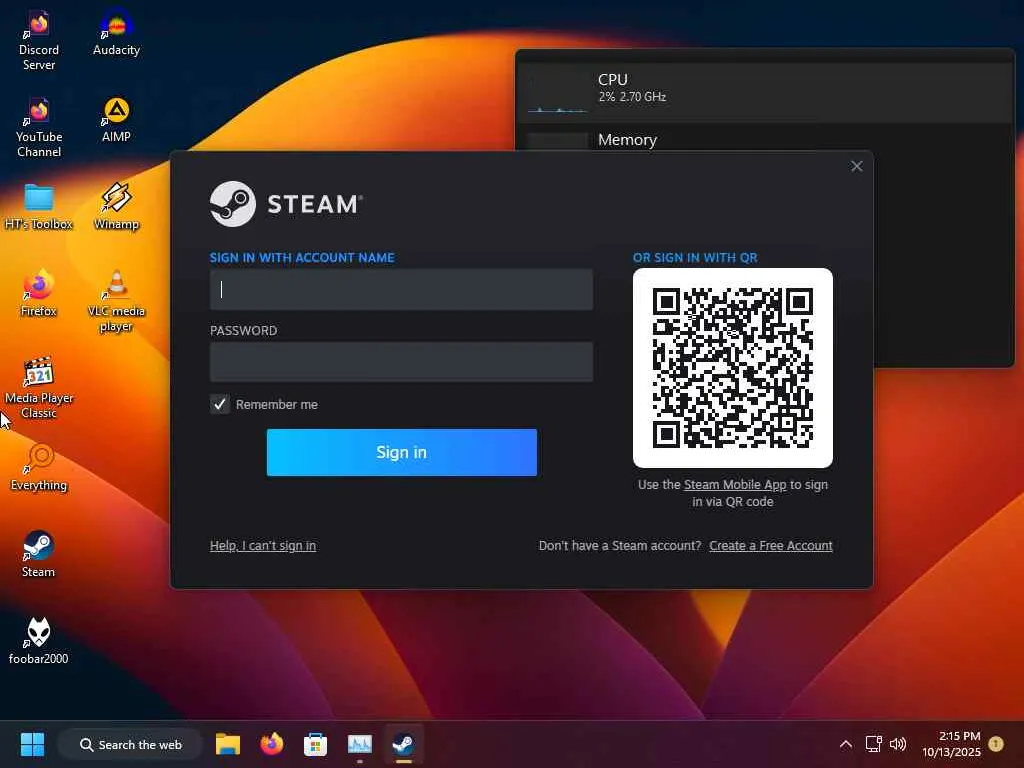Viewport: 1024px width, 768px height.
Task: Select the Media Player Classic icon
Action: [39, 389]
